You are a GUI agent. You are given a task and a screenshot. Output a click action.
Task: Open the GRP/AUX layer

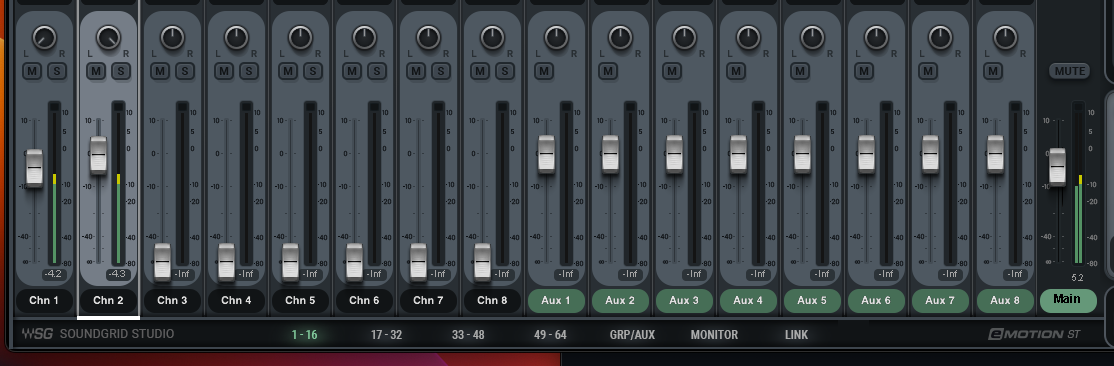(x=632, y=335)
